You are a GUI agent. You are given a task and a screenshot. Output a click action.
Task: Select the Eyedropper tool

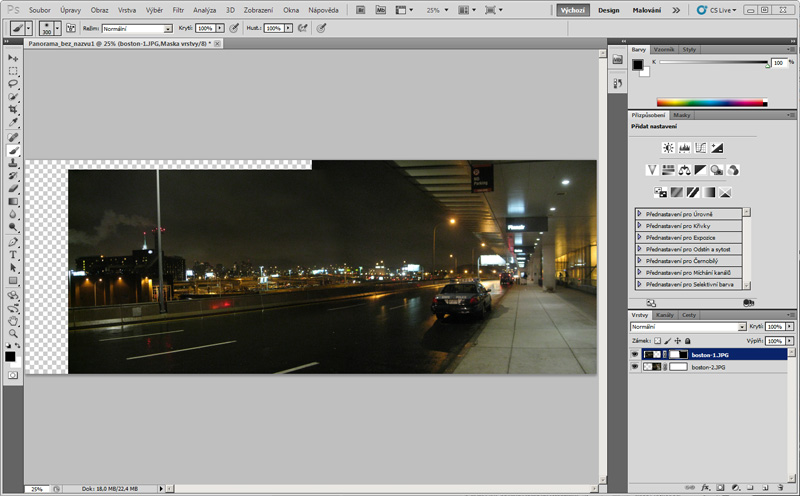pyautogui.click(x=14, y=123)
